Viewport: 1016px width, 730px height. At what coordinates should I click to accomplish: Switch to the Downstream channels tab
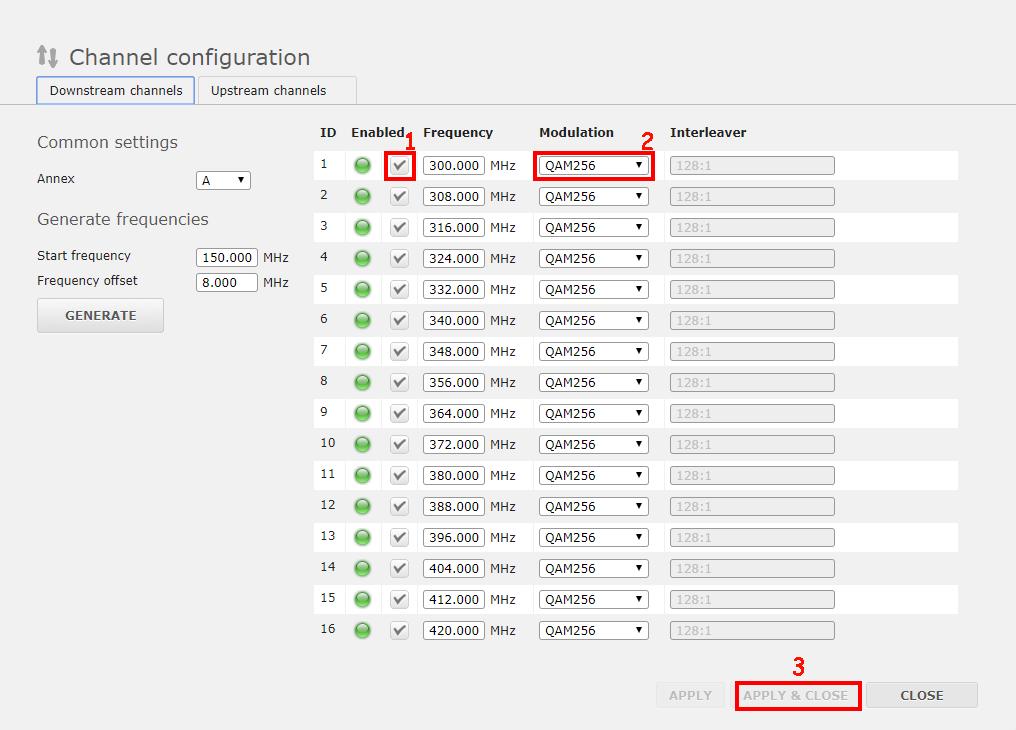115,91
